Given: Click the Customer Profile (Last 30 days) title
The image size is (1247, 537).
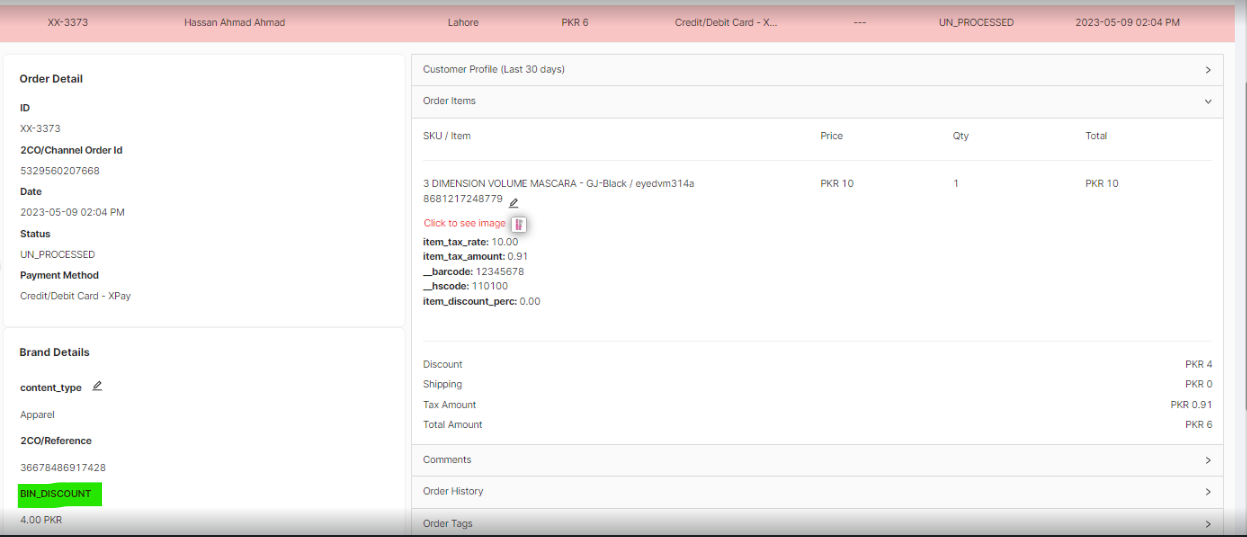Looking at the screenshot, I should click(x=493, y=70).
